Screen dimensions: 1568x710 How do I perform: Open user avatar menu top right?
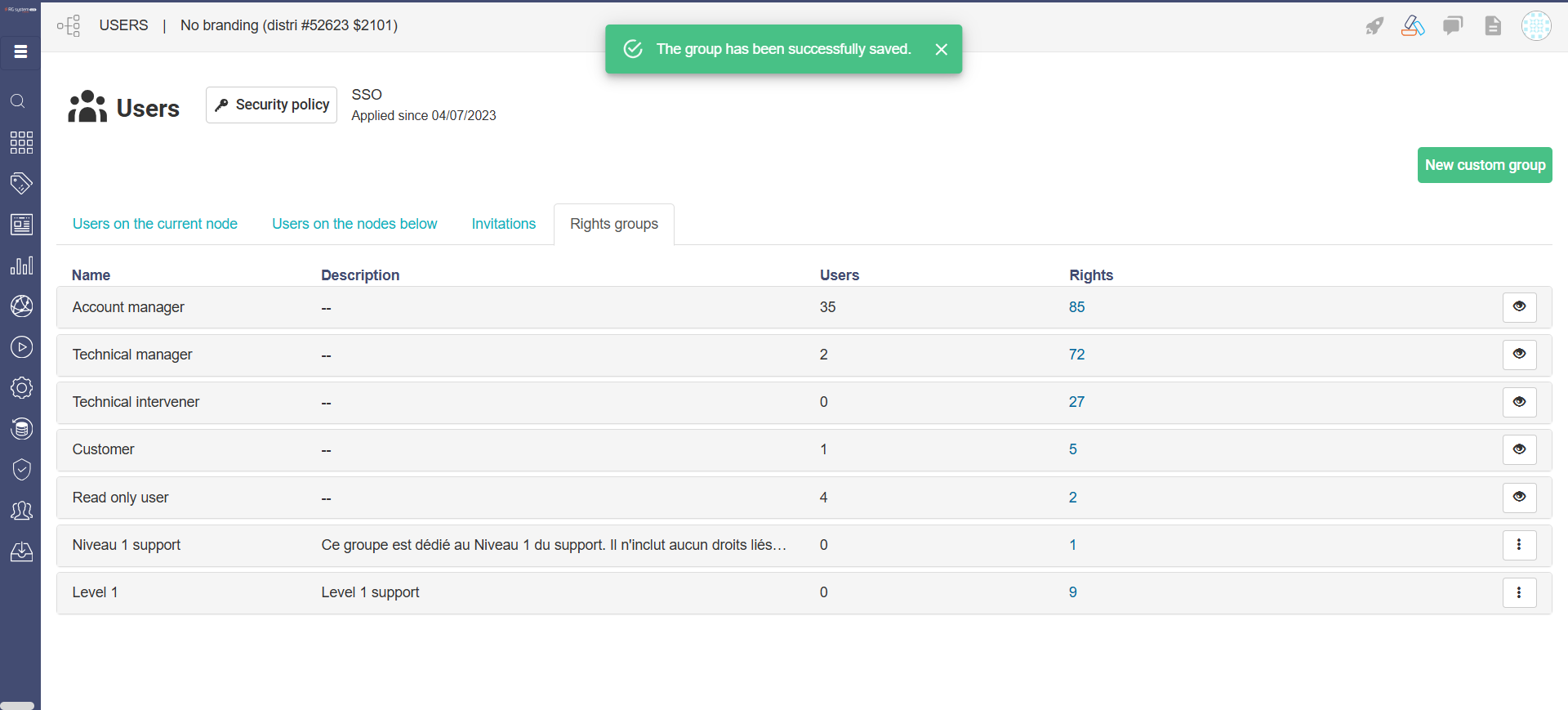coord(1536,26)
